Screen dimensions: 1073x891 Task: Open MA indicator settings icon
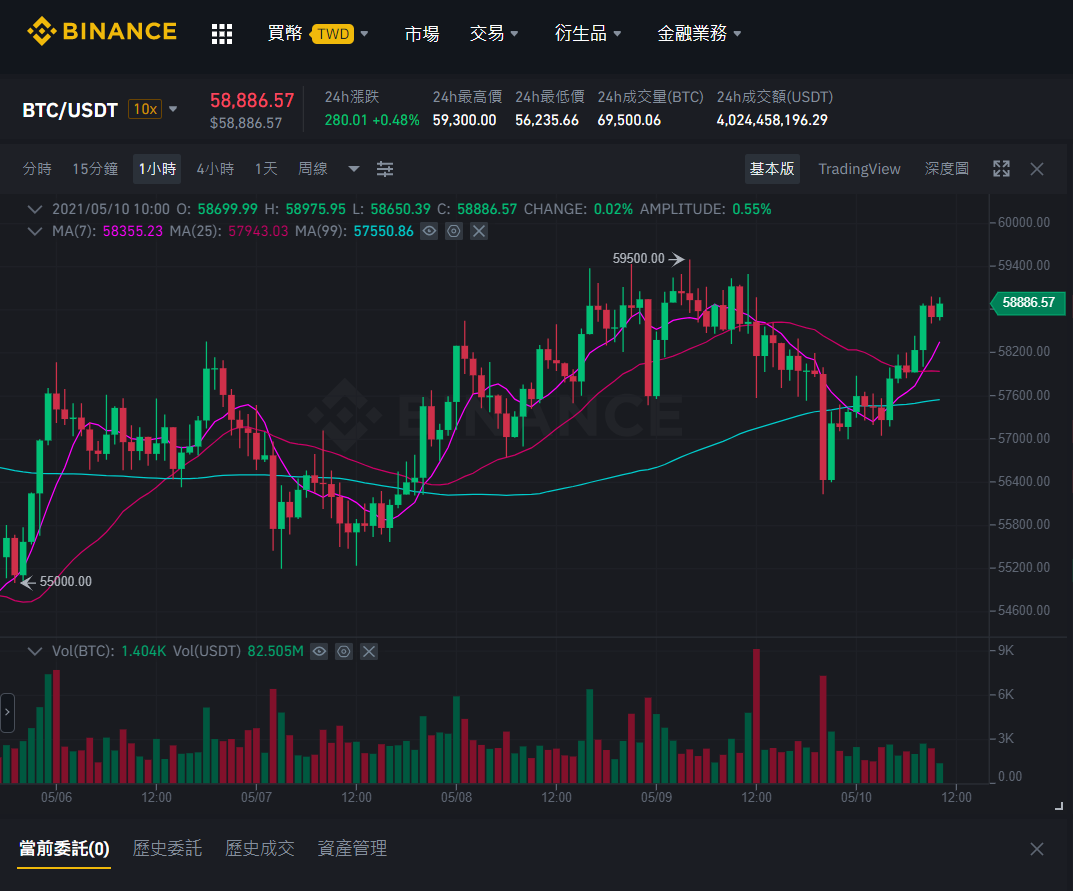coord(454,231)
